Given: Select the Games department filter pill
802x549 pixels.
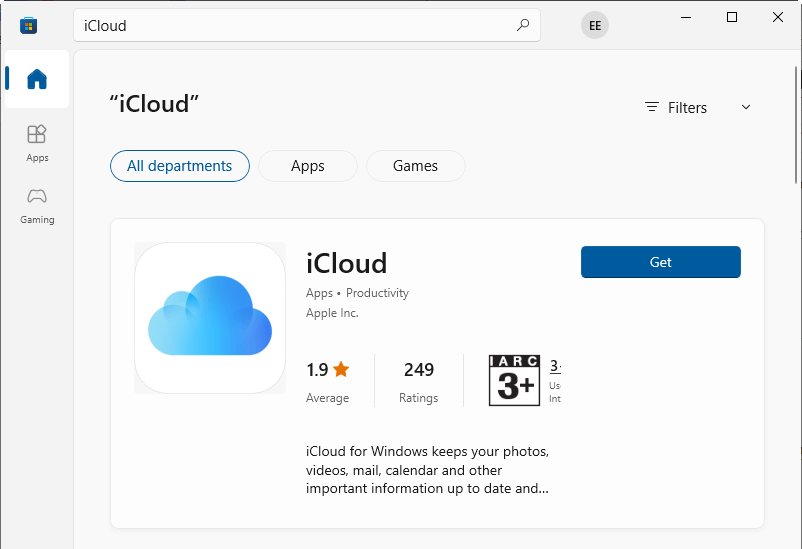Looking at the screenshot, I should (x=415, y=166).
